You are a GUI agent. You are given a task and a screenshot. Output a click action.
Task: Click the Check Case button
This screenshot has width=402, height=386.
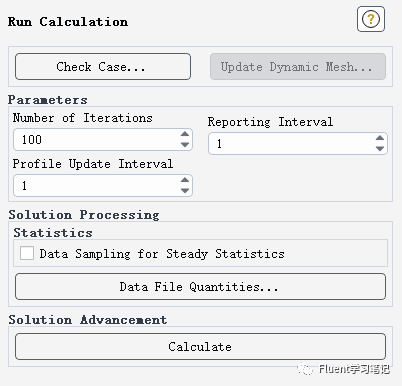(x=103, y=67)
